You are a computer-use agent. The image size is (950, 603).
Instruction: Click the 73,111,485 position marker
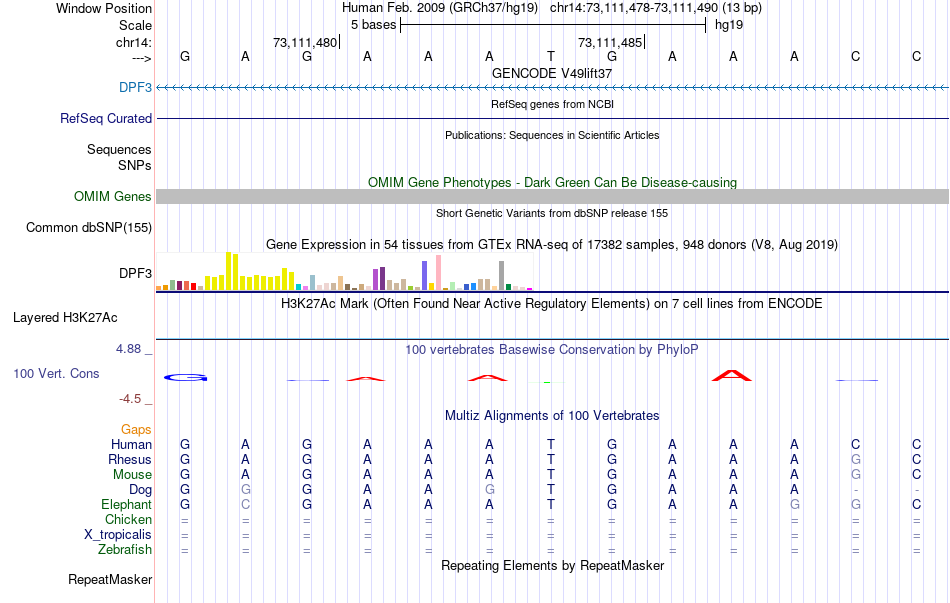coord(611,42)
